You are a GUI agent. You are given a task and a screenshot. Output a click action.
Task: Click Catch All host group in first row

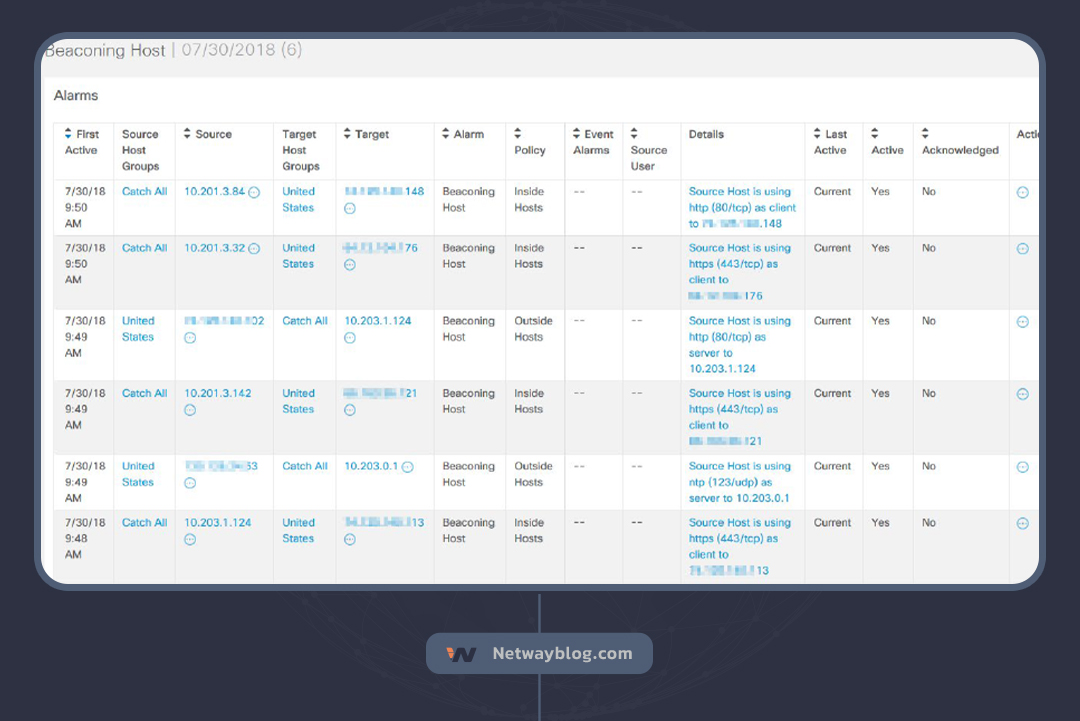[144, 192]
